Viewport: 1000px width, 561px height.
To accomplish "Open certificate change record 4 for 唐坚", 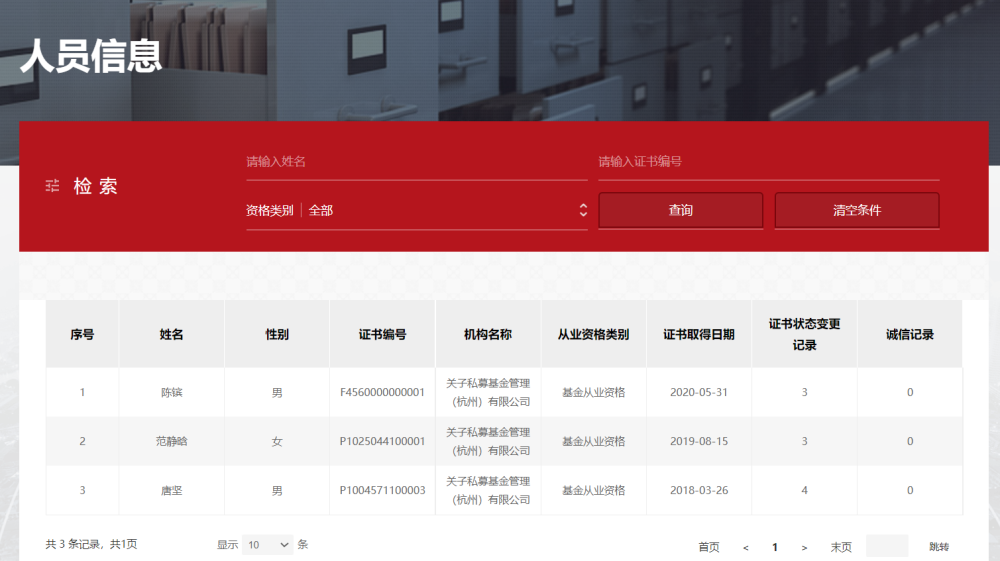I will click(804, 490).
